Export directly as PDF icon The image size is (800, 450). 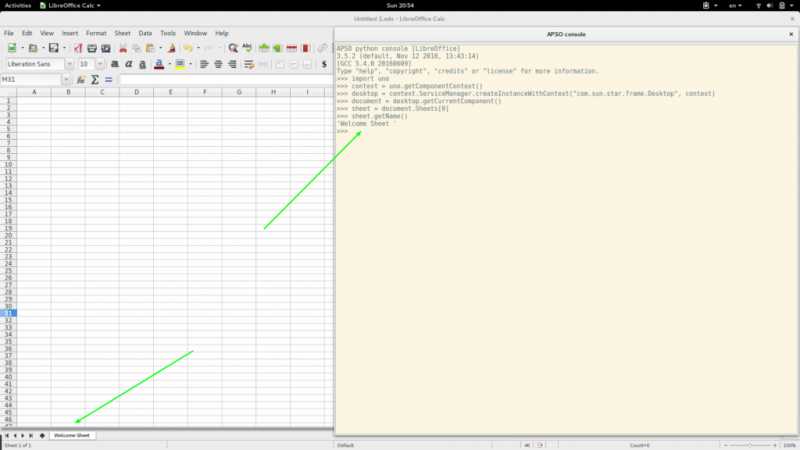pos(78,48)
